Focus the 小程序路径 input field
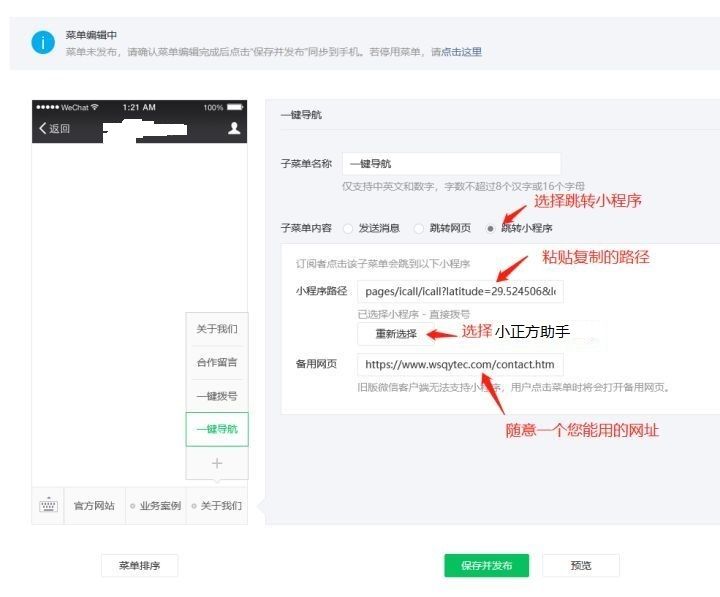This screenshot has height=597, width=720. (x=460, y=291)
